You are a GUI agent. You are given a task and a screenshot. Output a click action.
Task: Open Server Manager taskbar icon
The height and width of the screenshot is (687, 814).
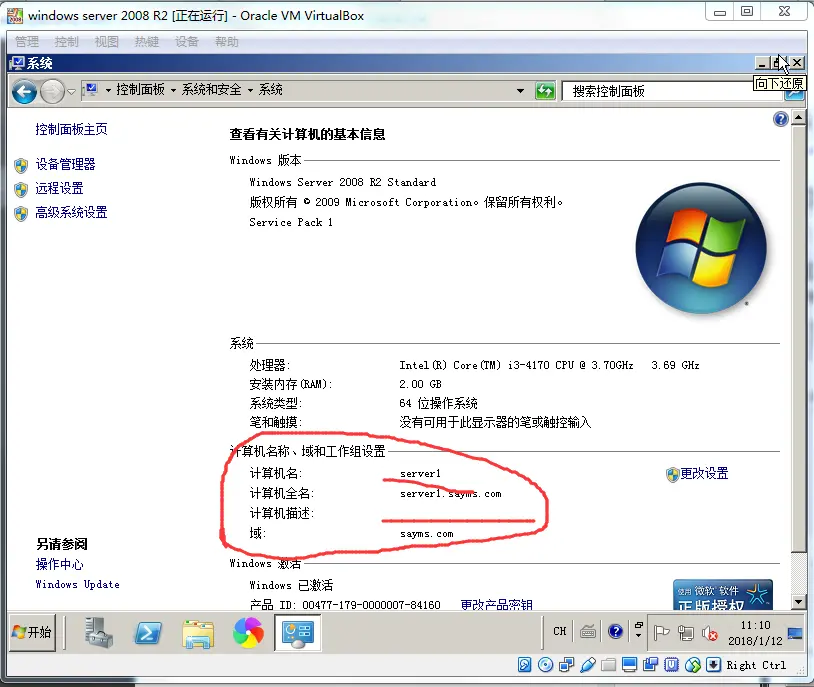[98, 632]
